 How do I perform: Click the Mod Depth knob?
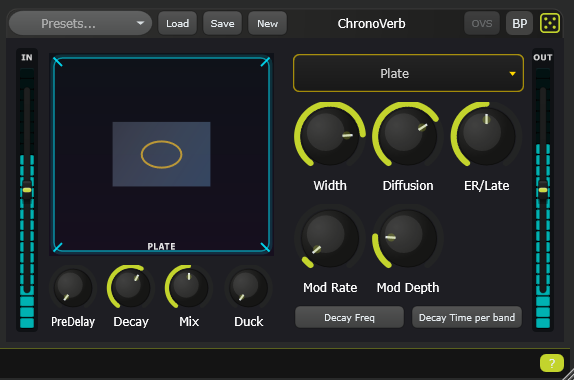point(408,238)
